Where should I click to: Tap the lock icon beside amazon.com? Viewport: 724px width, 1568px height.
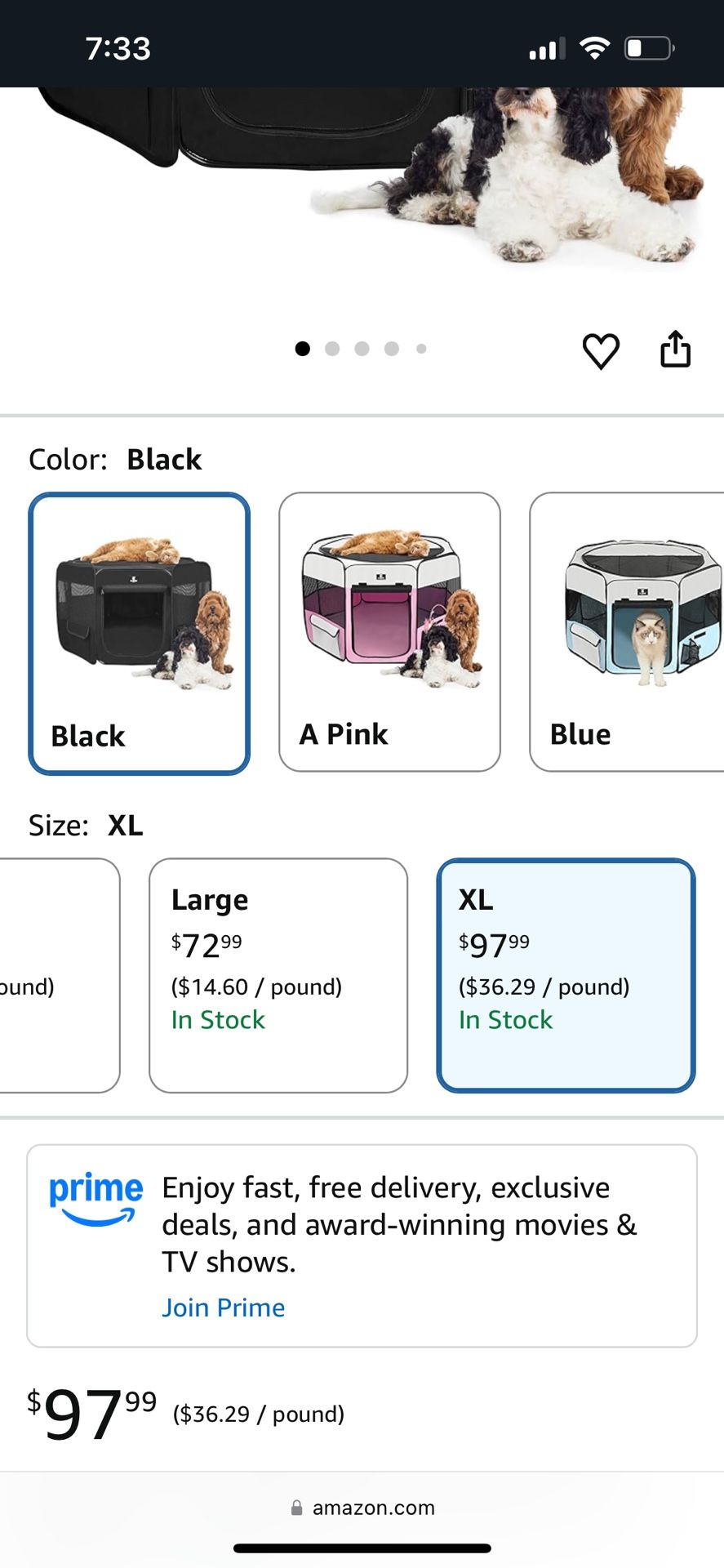(297, 1508)
